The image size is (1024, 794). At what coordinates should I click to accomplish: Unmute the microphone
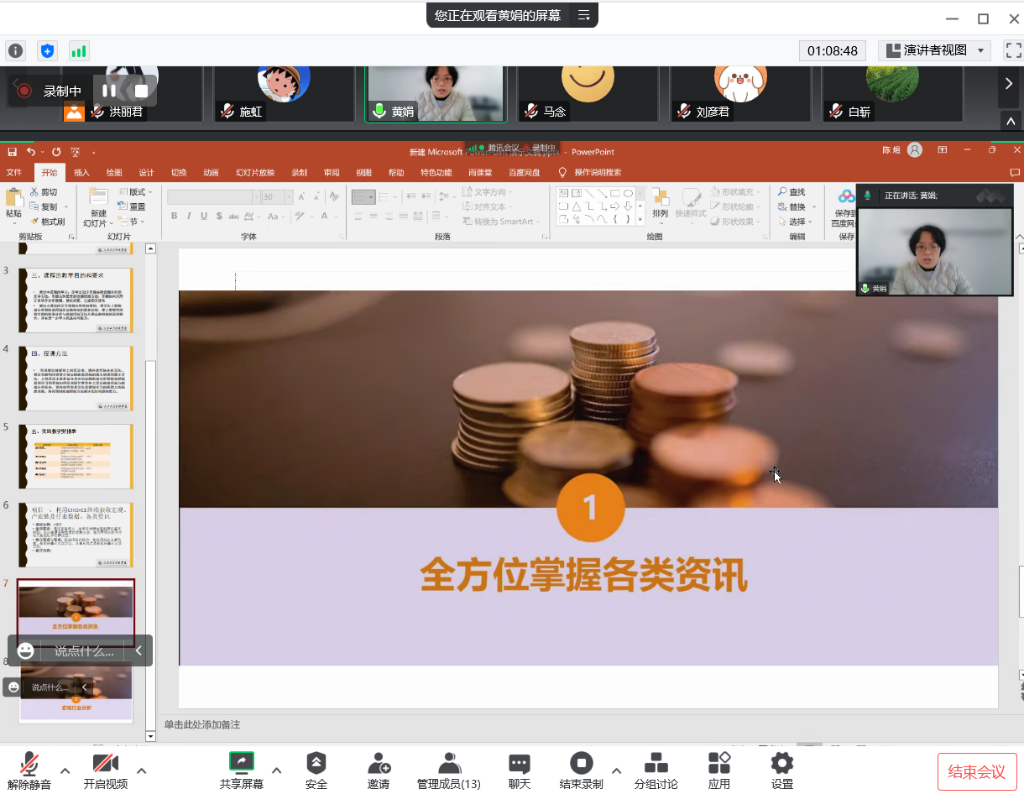29,770
